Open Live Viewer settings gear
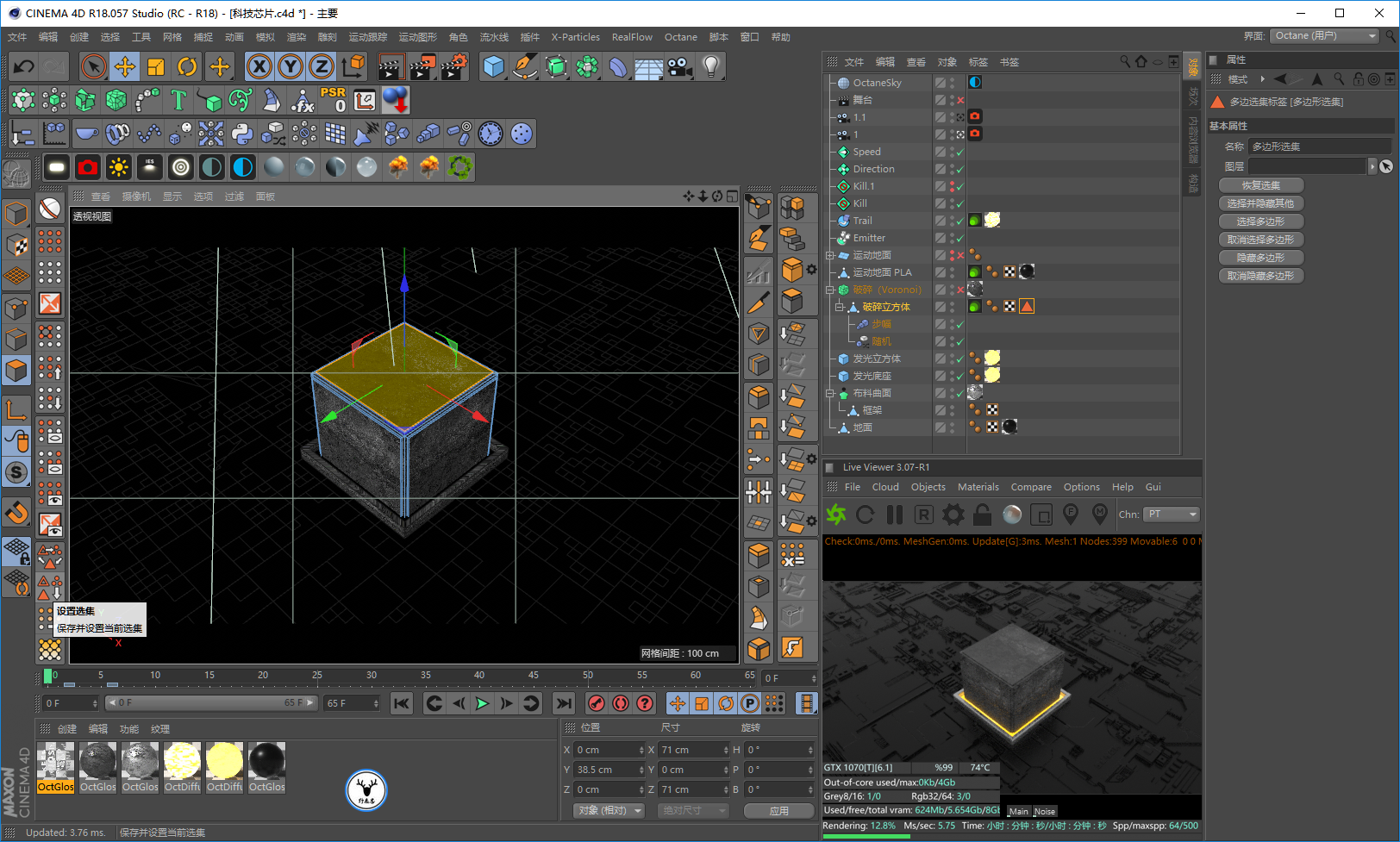Image resolution: width=1400 pixels, height=842 pixels. point(953,515)
